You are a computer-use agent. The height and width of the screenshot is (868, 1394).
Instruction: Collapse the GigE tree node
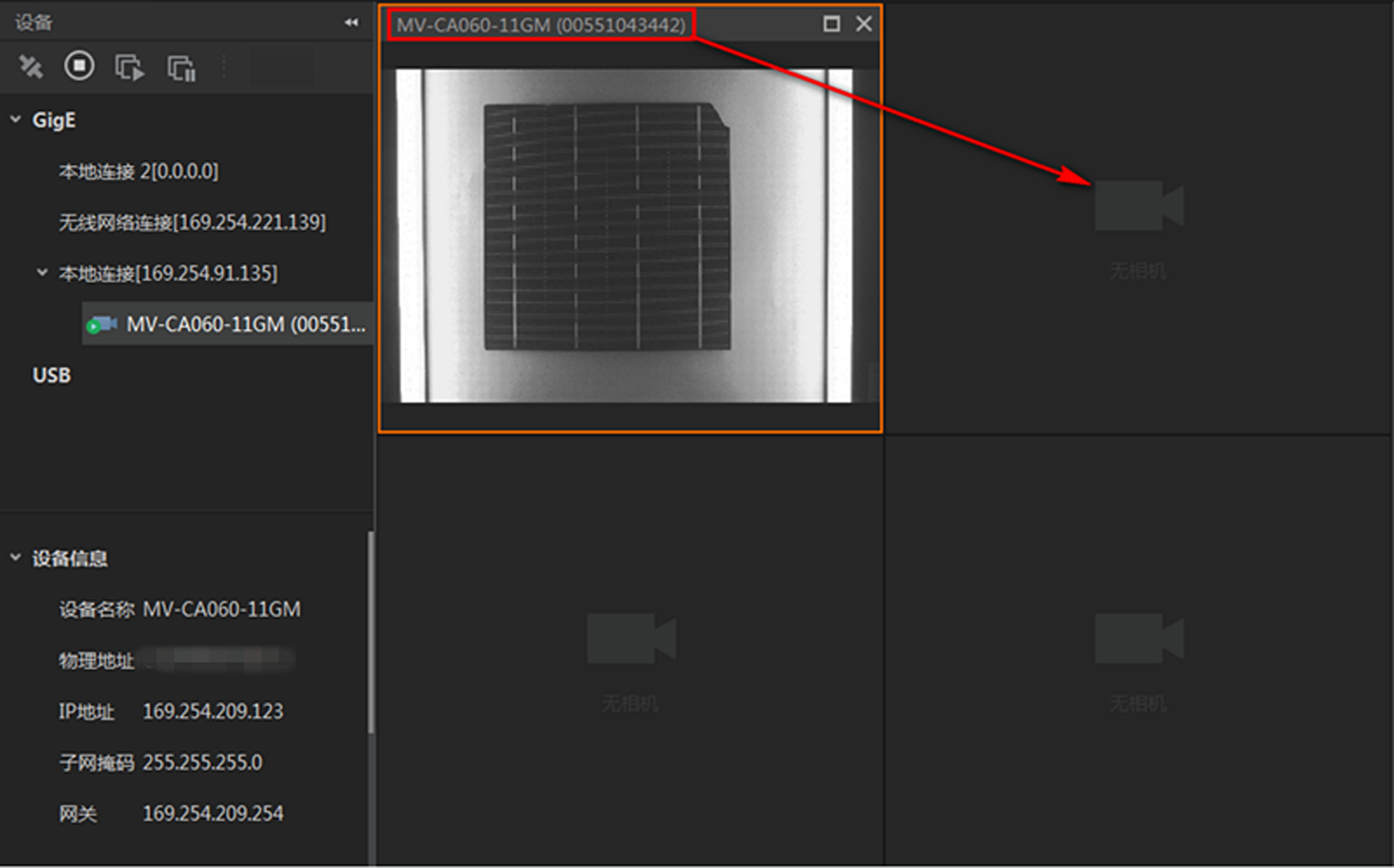coord(16,119)
